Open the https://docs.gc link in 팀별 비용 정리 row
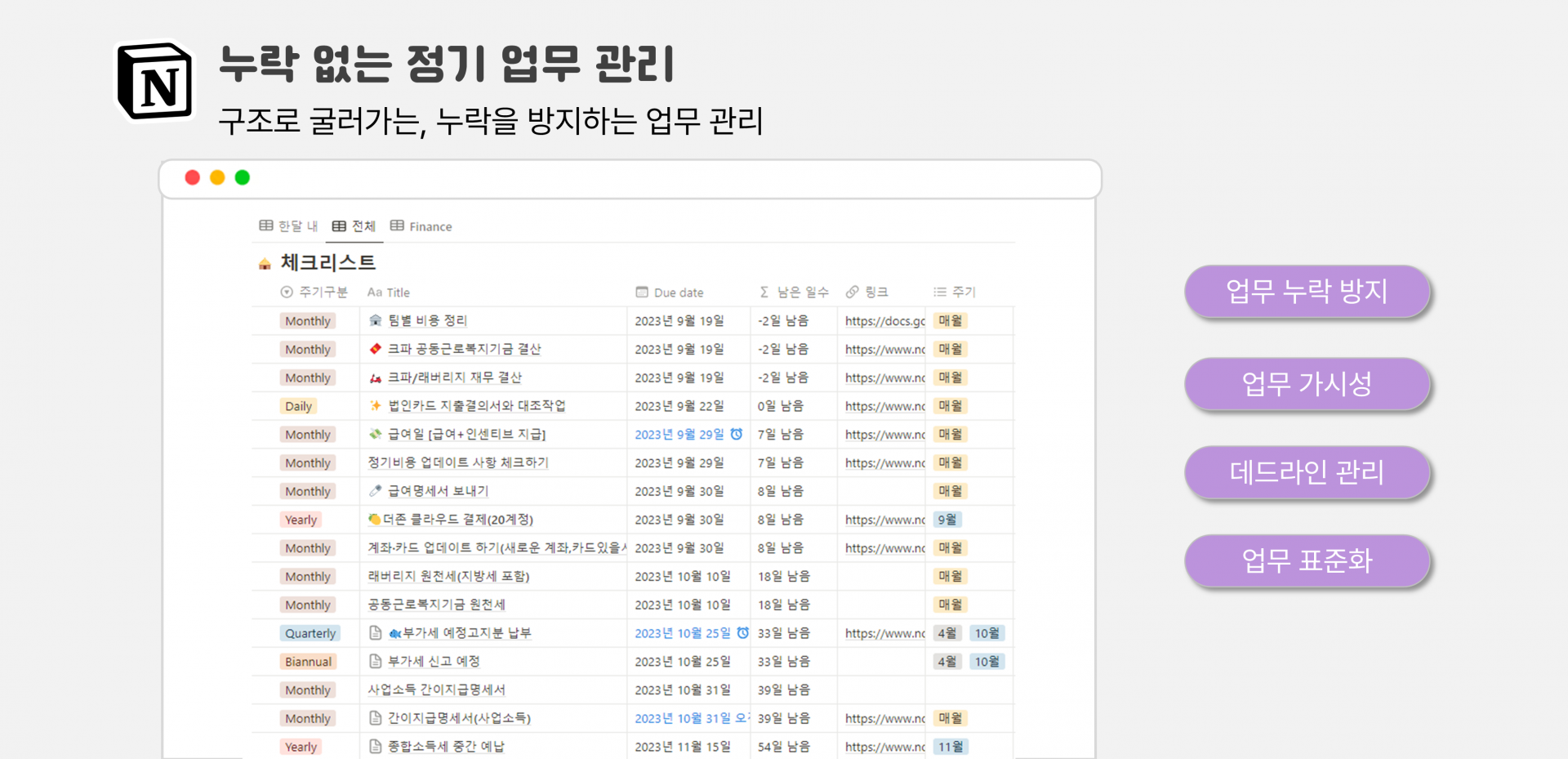Screen dimensions: 1568x759 [x=884, y=321]
